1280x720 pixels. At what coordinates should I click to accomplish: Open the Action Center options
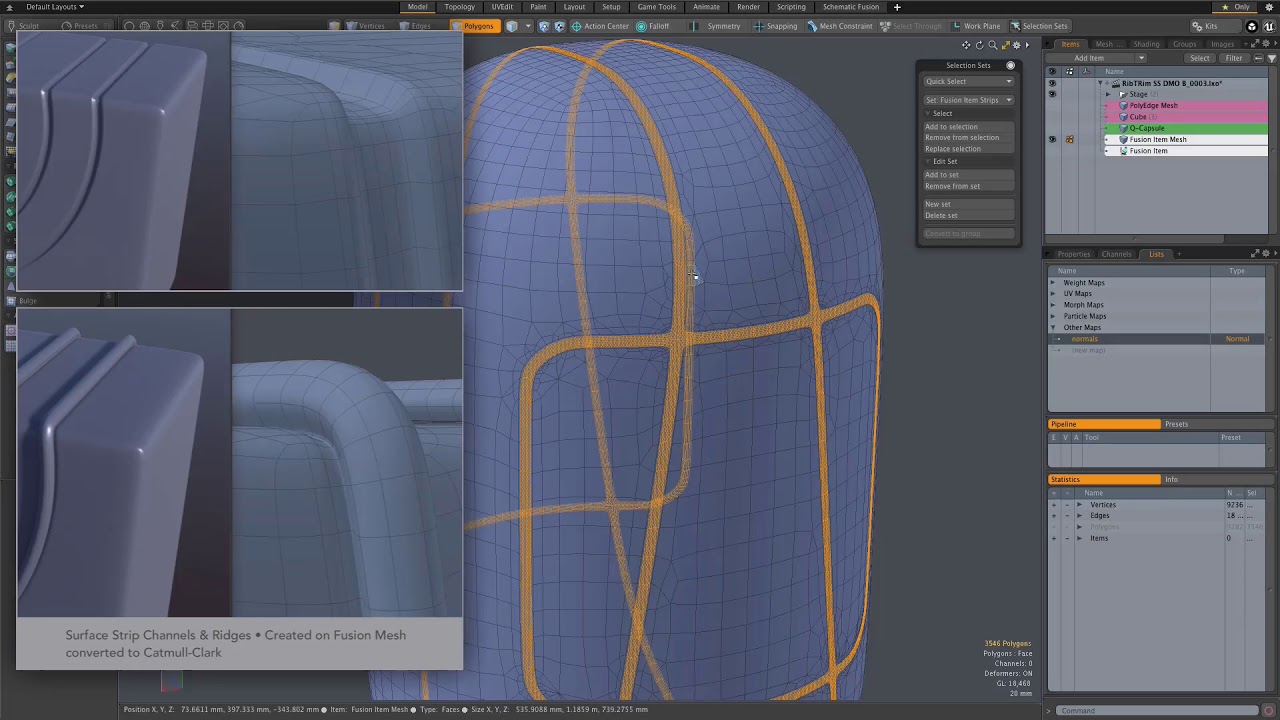pyautogui.click(x=600, y=26)
